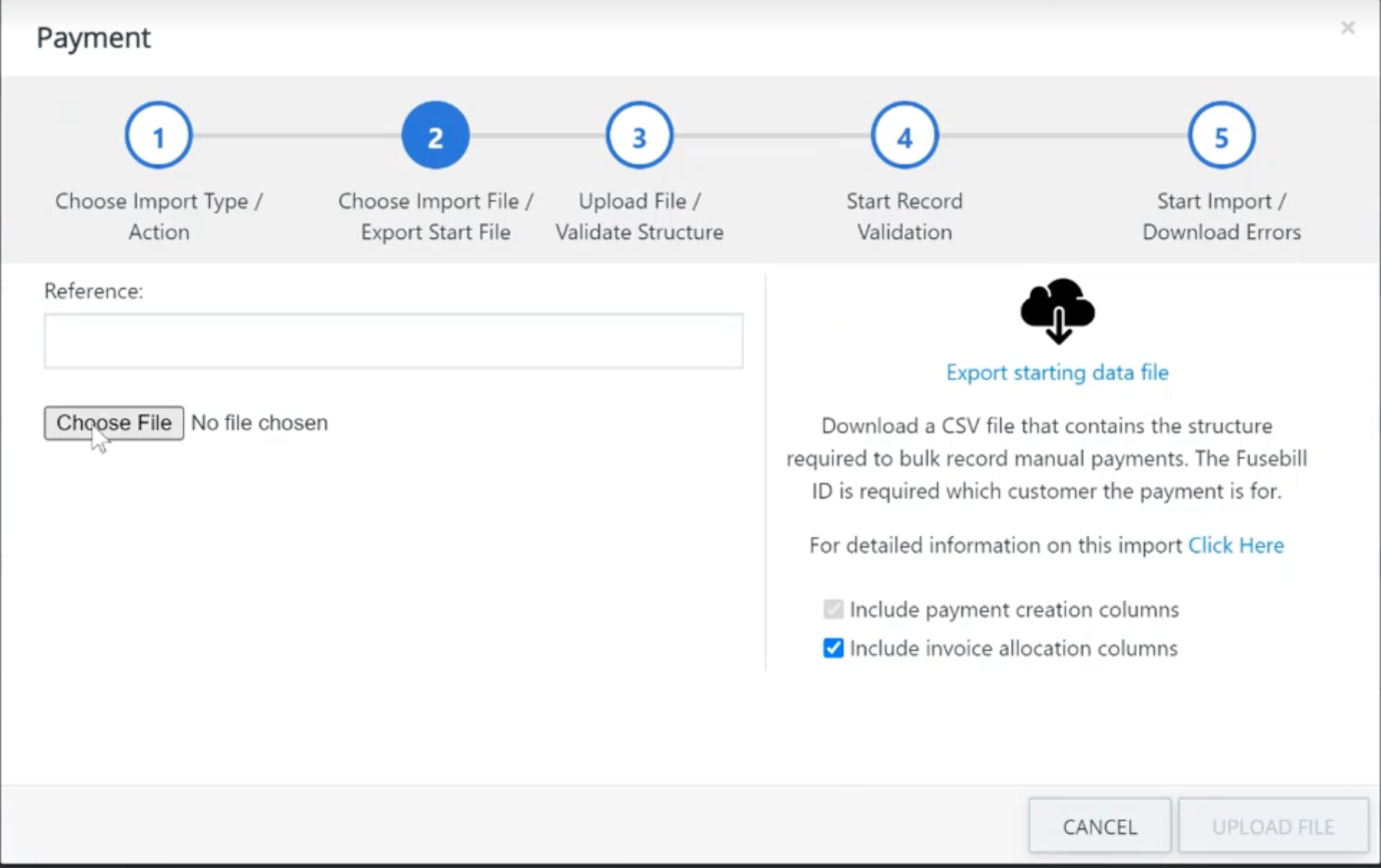Cancel the payment import
Viewport: 1381px width, 868px height.
point(1100,826)
